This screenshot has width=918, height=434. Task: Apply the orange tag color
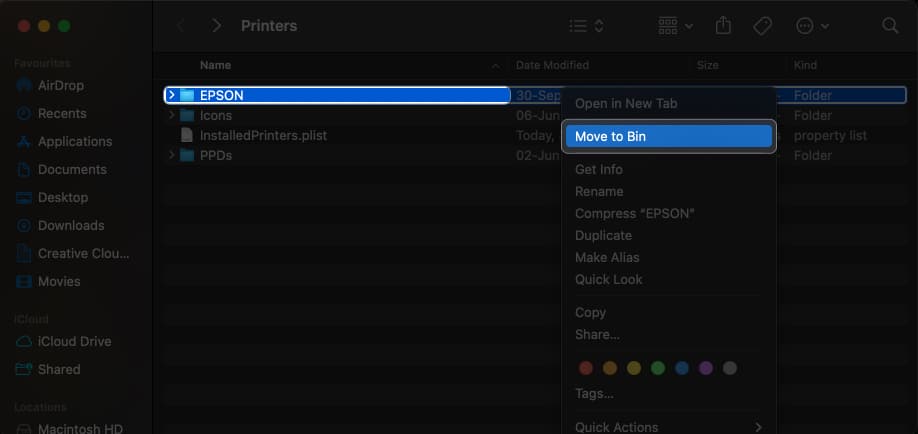[x=610, y=368]
